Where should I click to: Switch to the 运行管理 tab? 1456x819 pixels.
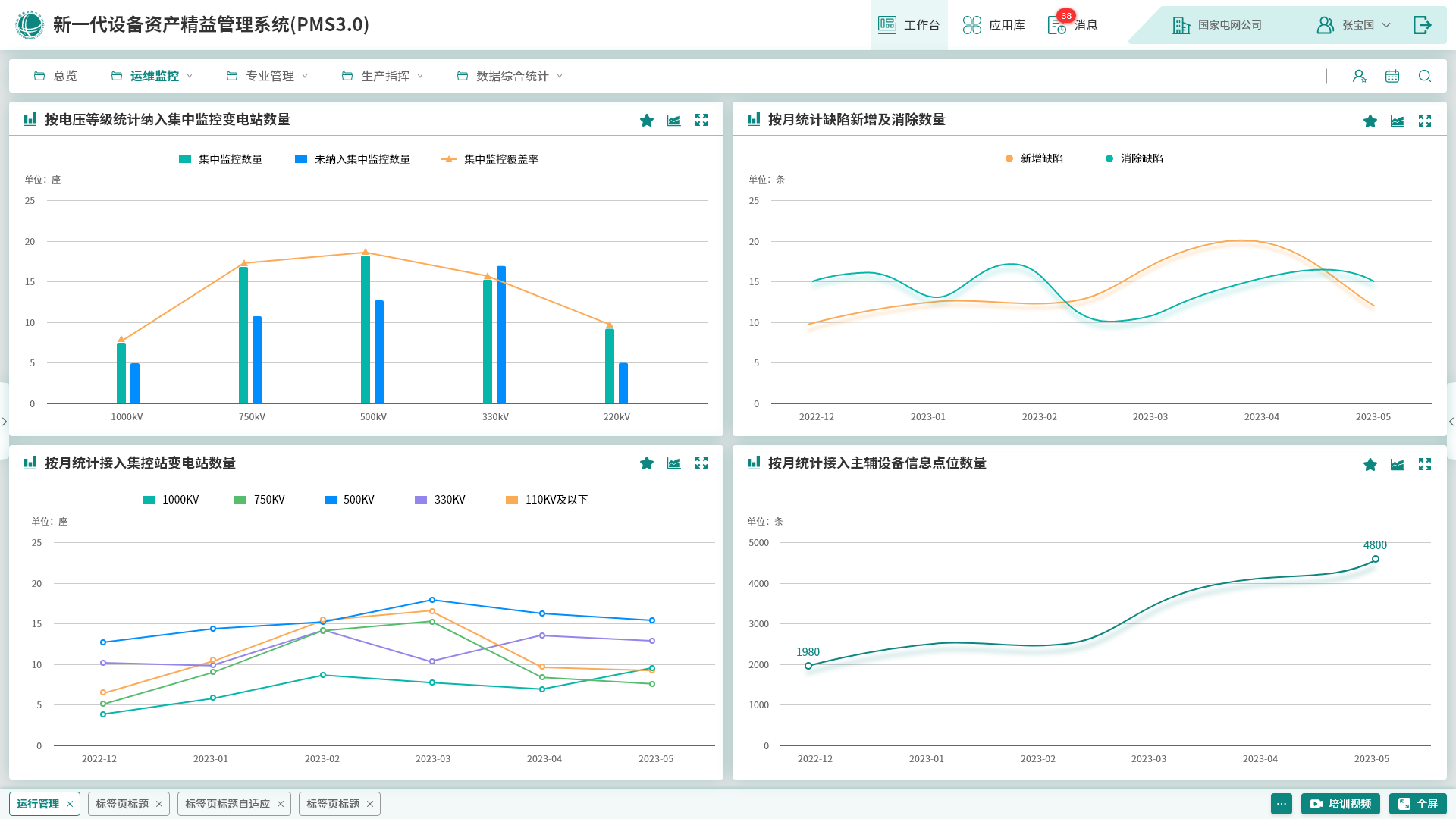coord(38,804)
